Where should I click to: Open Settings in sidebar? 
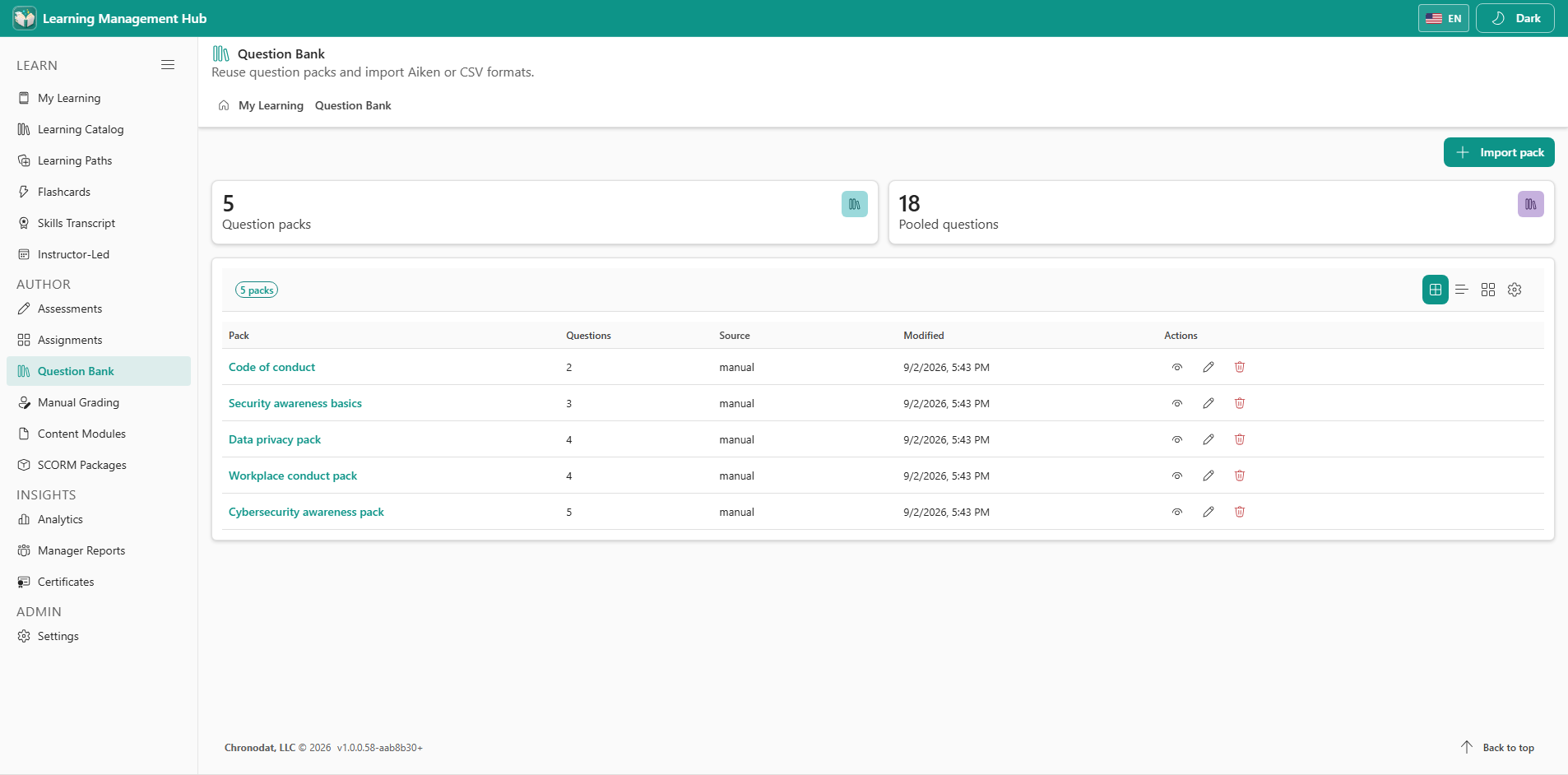[99, 636]
